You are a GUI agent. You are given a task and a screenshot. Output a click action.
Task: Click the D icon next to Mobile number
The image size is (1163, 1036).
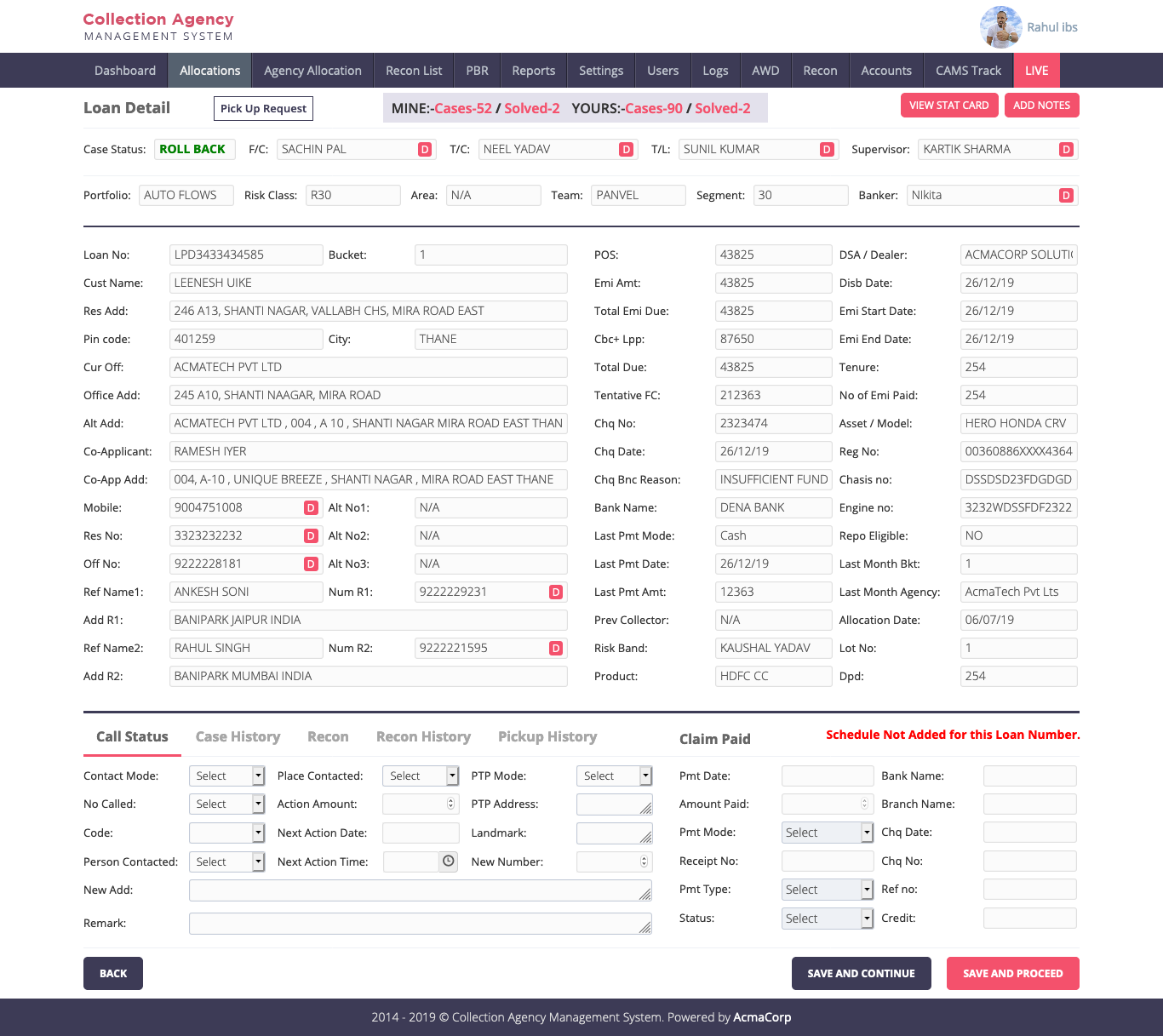coord(311,508)
